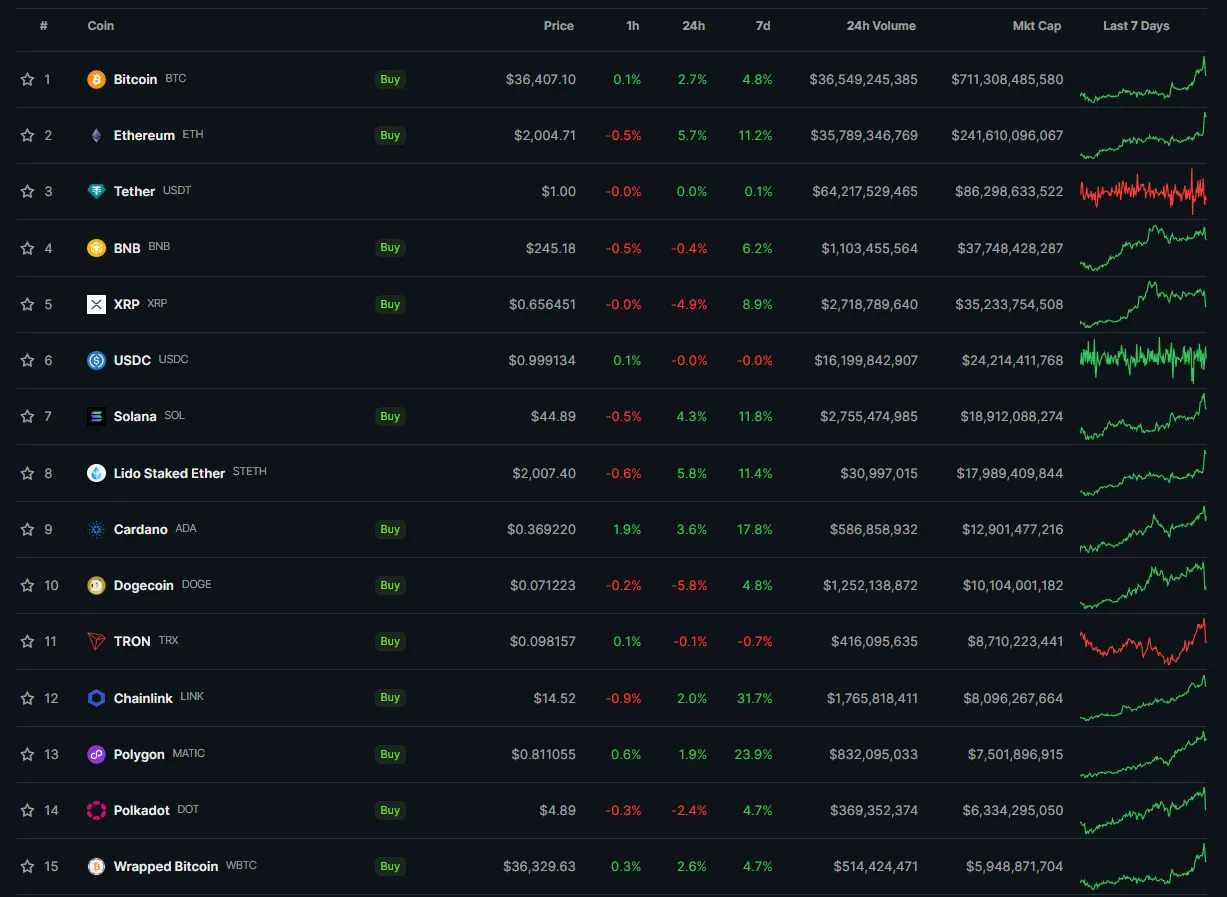Click the TRON logo icon
The height and width of the screenshot is (897, 1227).
(96, 641)
